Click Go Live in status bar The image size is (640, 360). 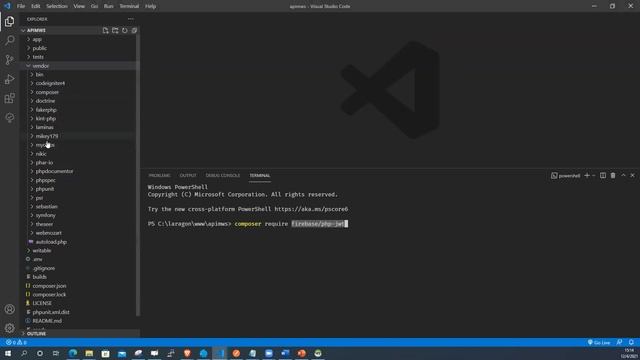pos(599,342)
